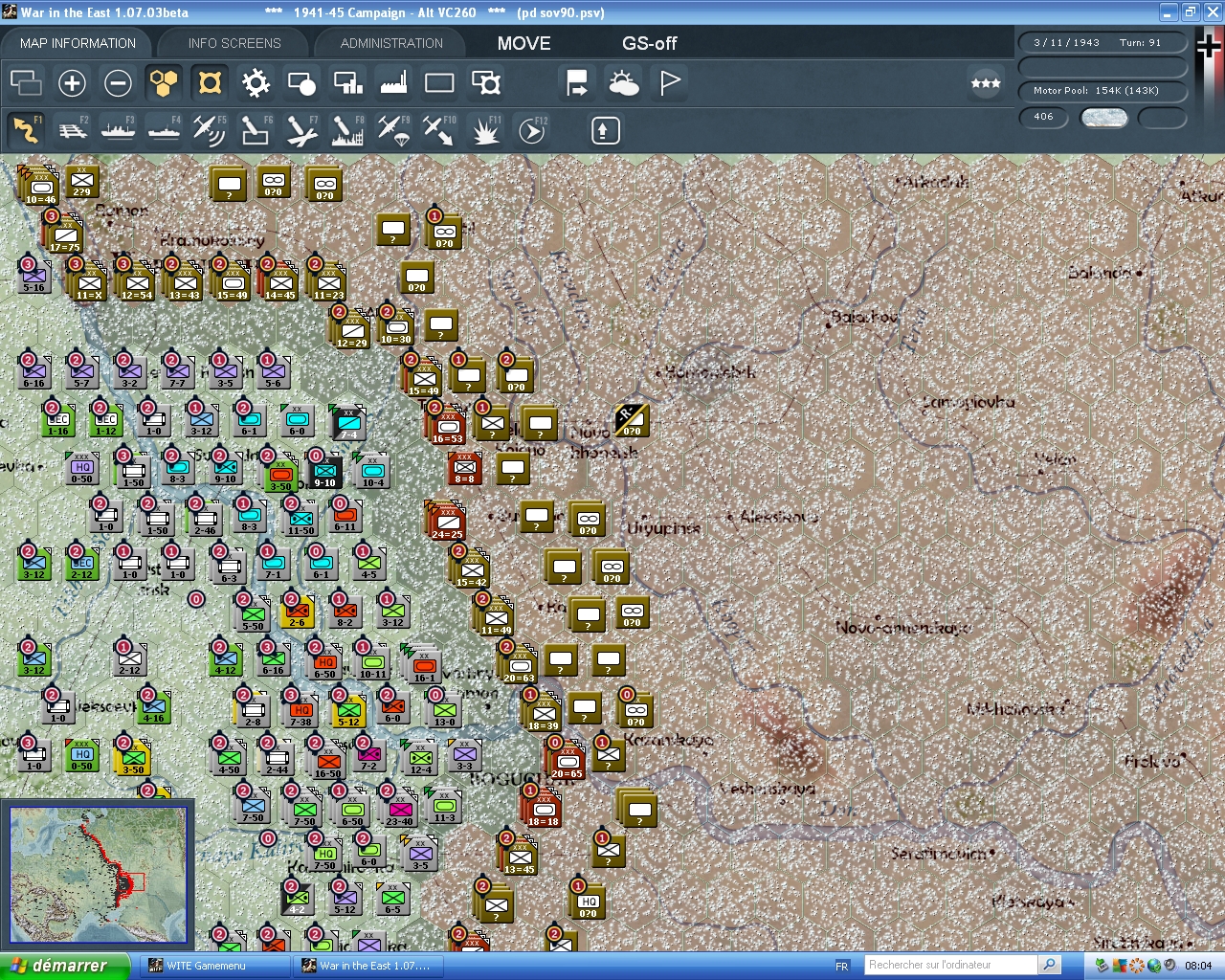This screenshot has height=980, width=1225.
Task: Select the F6 bomb unit mode icon
Action: 256,130
